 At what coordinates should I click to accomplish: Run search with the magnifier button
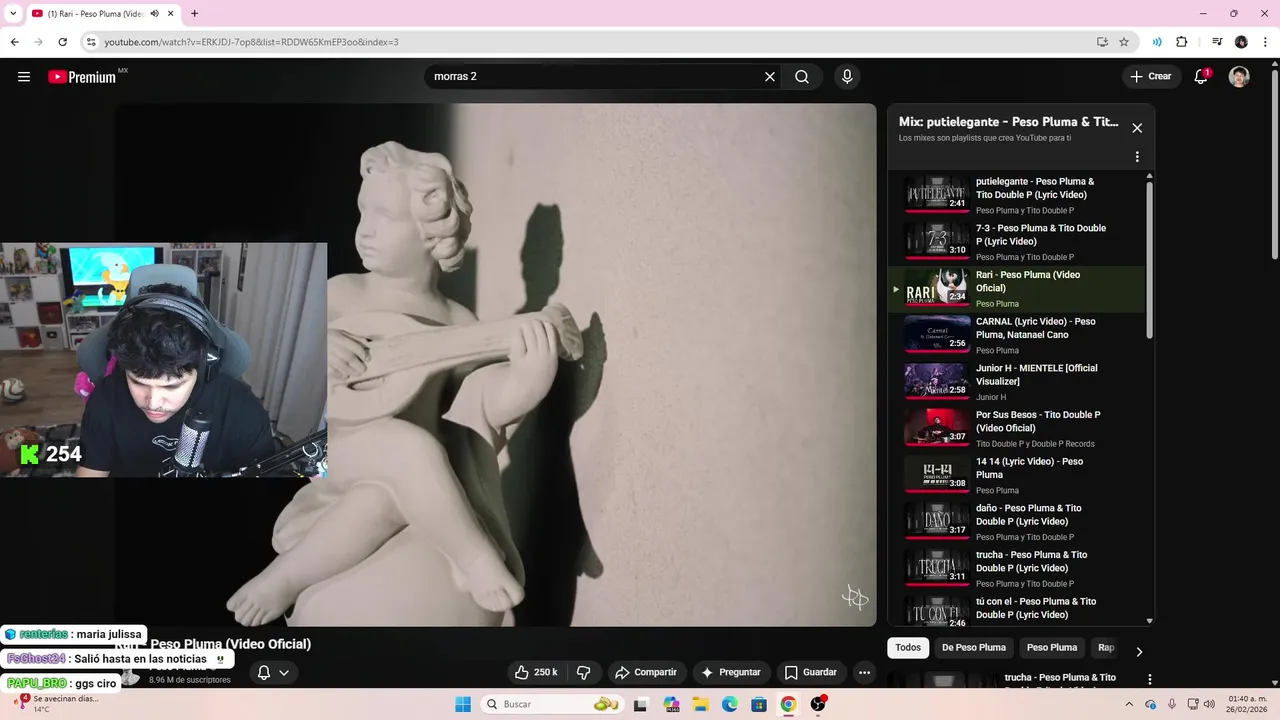(x=802, y=77)
